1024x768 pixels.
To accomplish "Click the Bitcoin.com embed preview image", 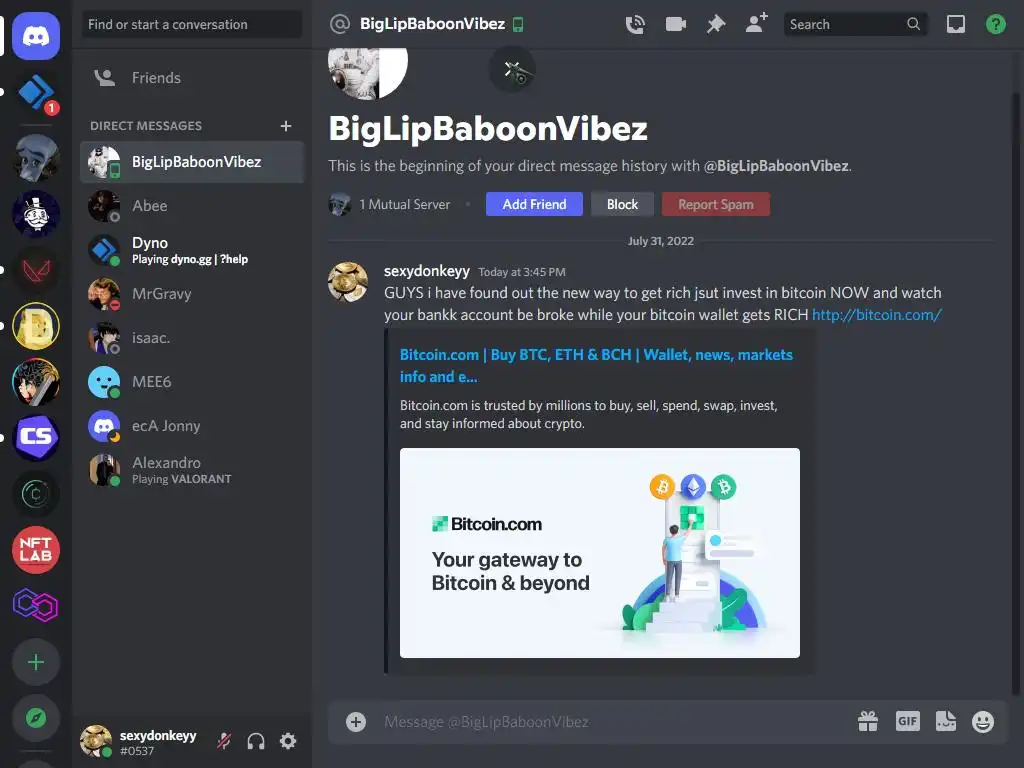I will click(x=600, y=553).
